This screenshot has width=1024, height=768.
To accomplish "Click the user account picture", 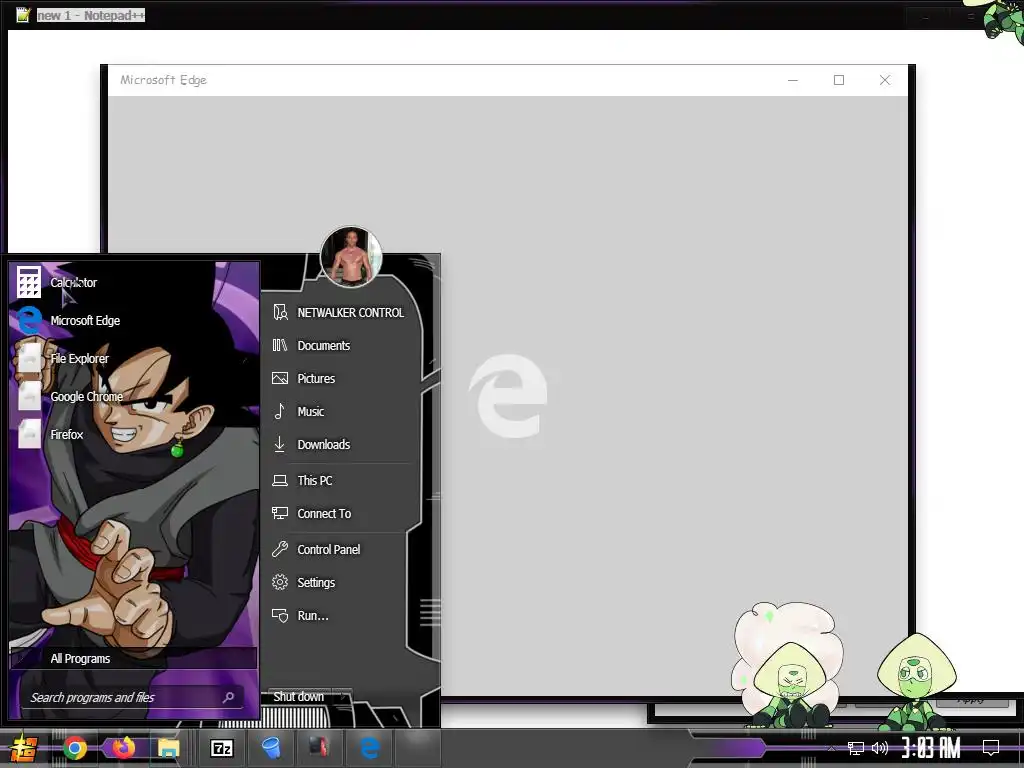I will click(351, 257).
